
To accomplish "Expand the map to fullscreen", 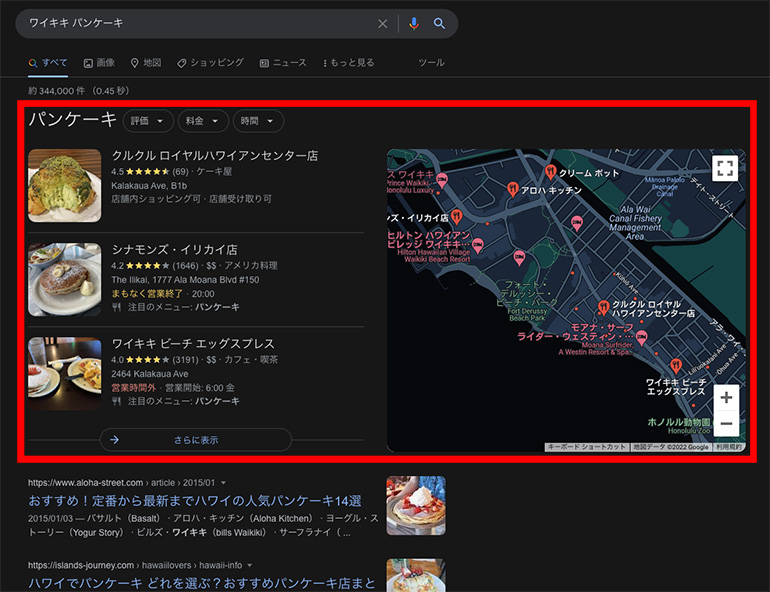I will [725, 168].
